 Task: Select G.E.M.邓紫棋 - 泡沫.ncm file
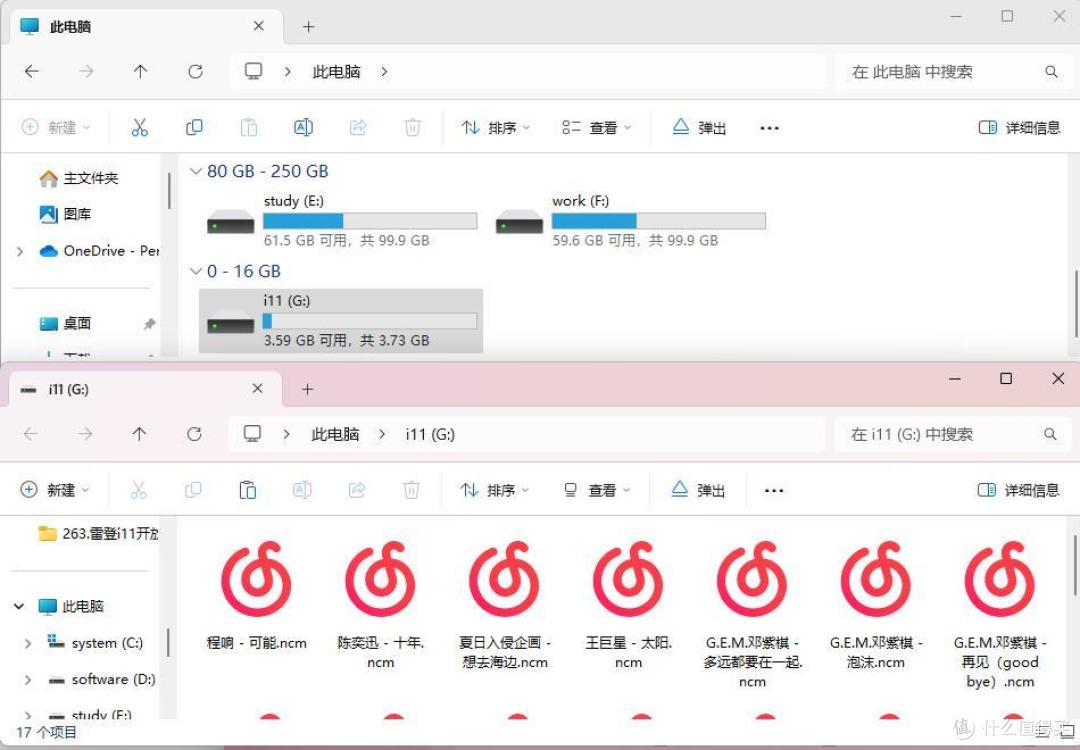(x=875, y=606)
